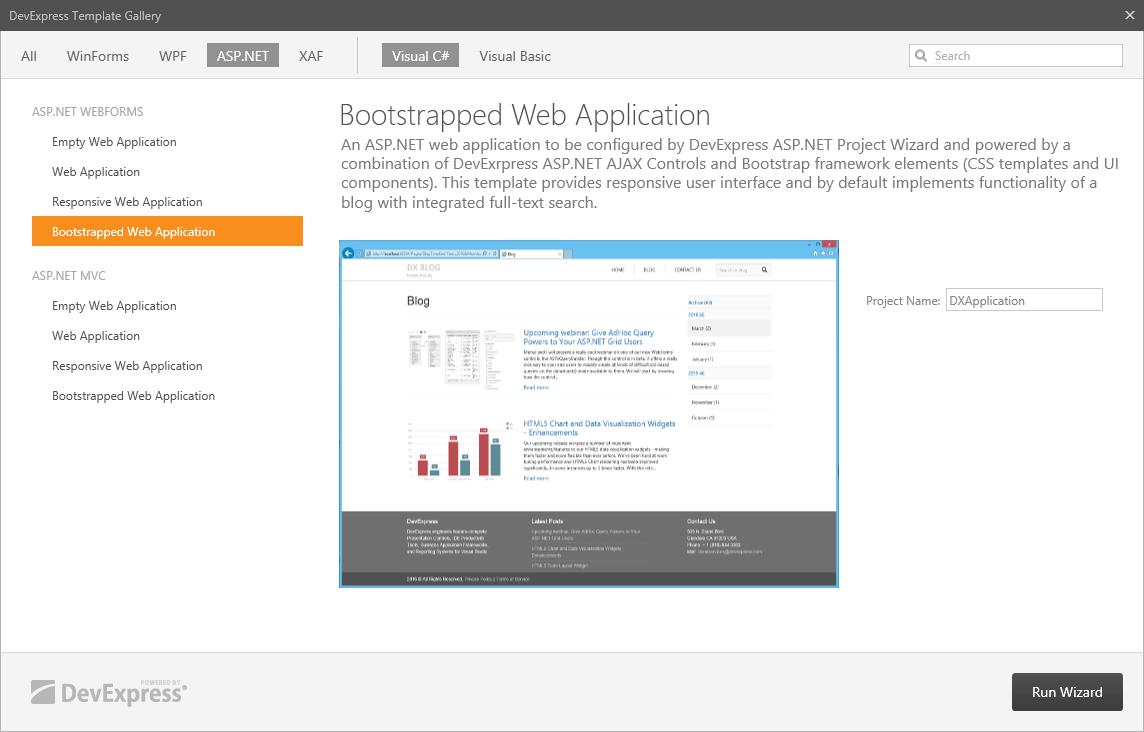Click the ASP.NET WEBFORMS header
The image size is (1144, 732).
(88, 112)
